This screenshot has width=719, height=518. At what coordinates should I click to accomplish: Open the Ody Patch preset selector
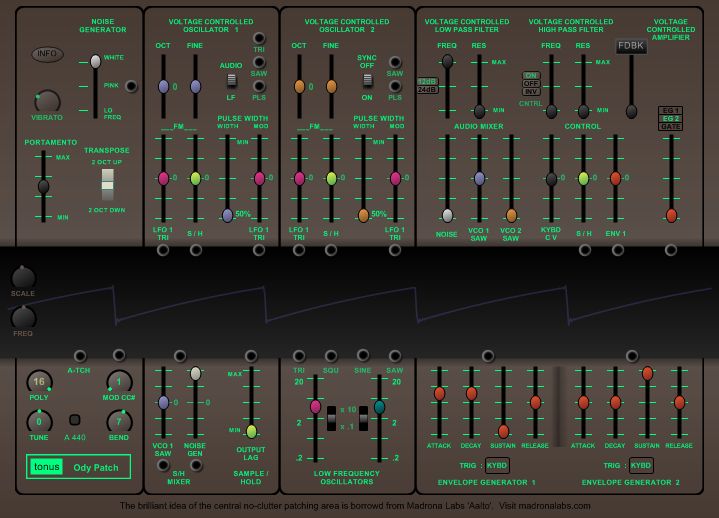pyautogui.click(x=96, y=468)
